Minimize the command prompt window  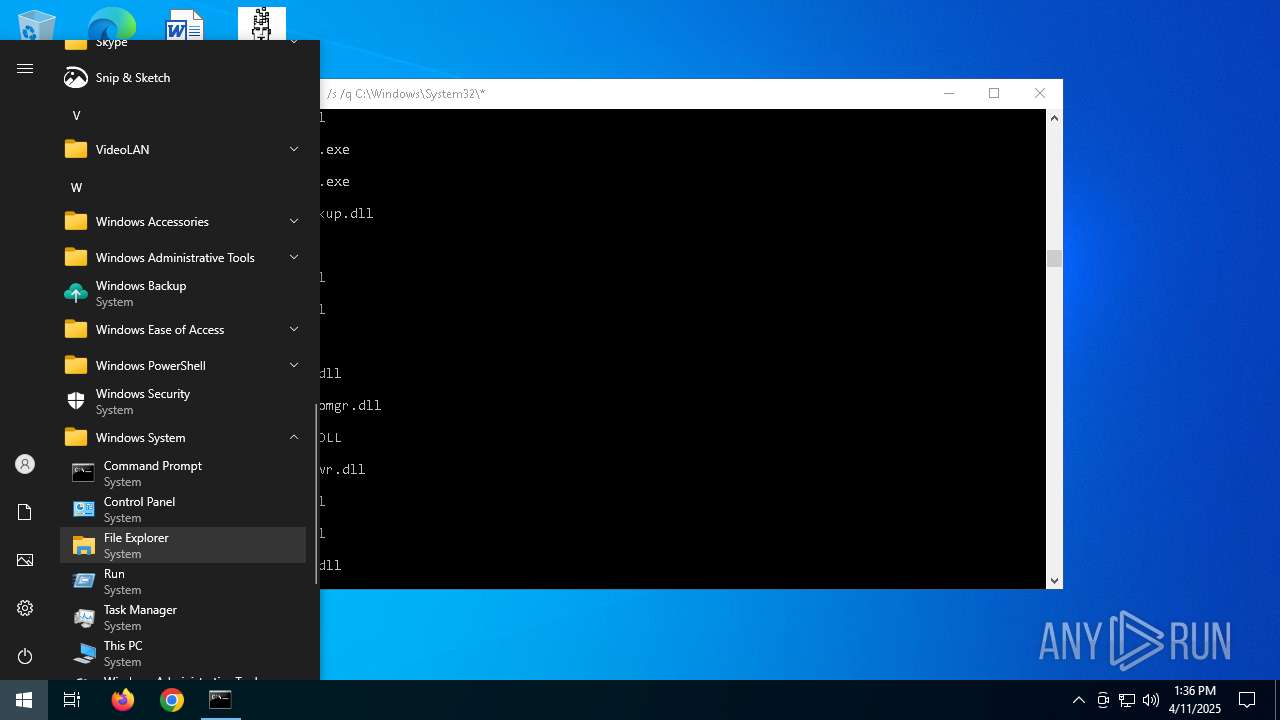tap(949, 93)
